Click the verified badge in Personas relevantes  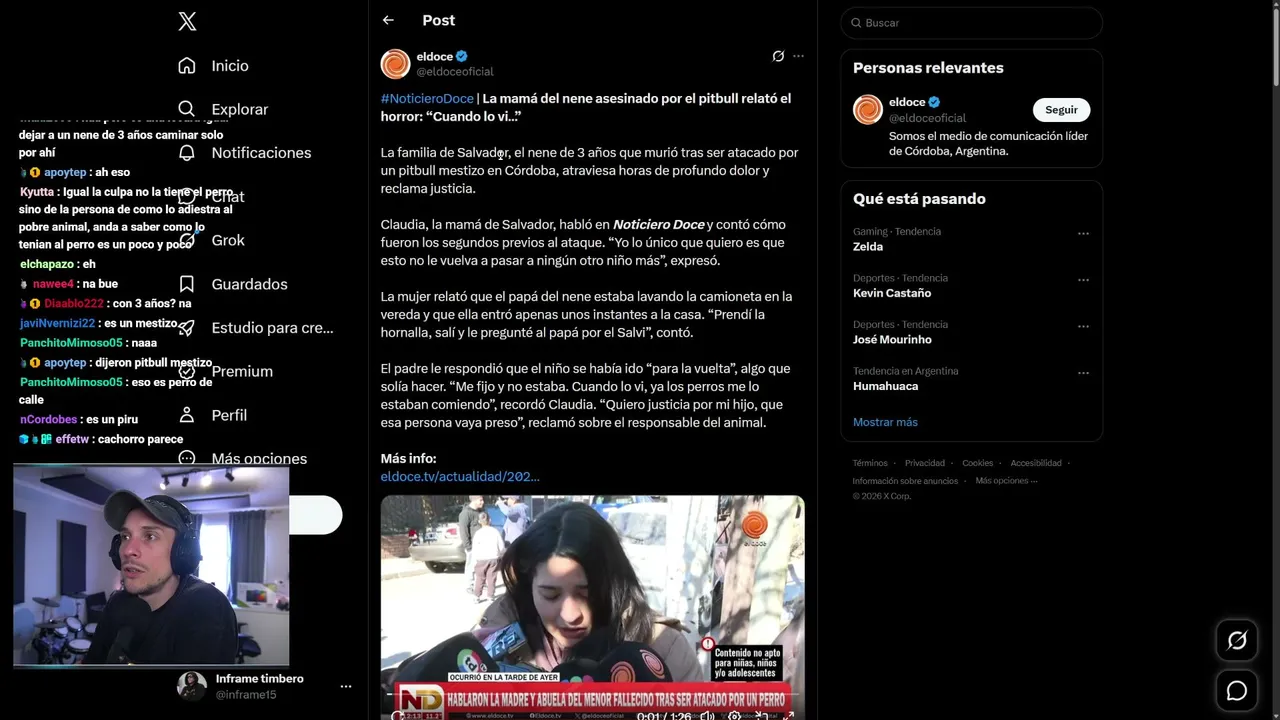[934, 102]
